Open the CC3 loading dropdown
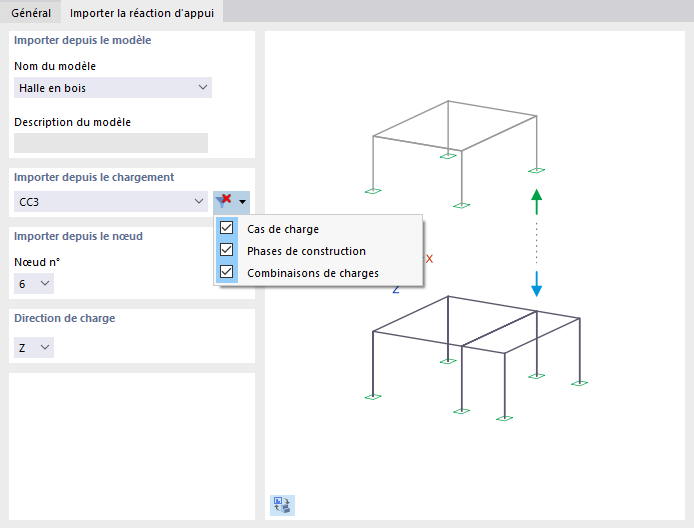Viewport: 694px width, 528px height. point(111,202)
